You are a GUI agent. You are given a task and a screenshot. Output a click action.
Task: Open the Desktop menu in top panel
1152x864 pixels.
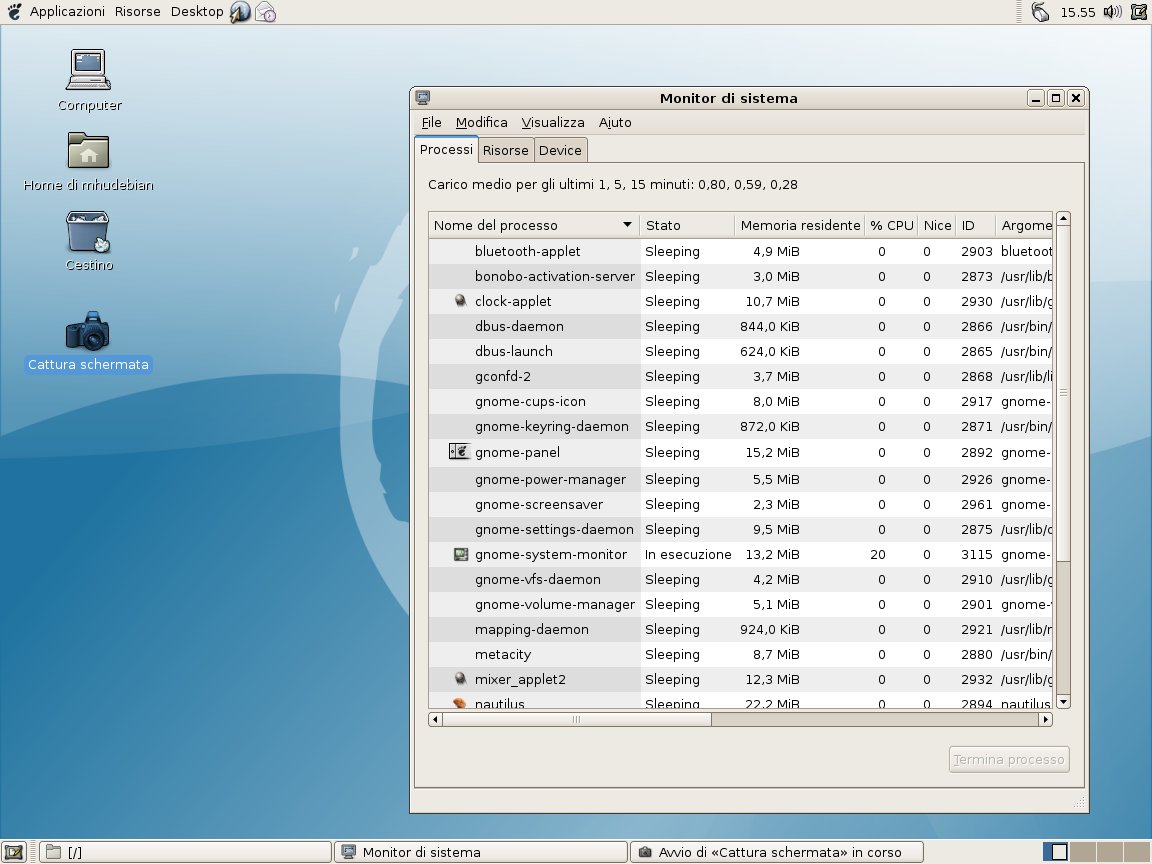point(197,12)
